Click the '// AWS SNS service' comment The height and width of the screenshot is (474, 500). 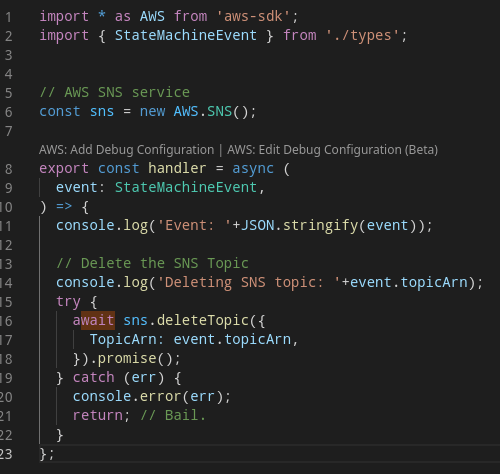(x=115, y=92)
